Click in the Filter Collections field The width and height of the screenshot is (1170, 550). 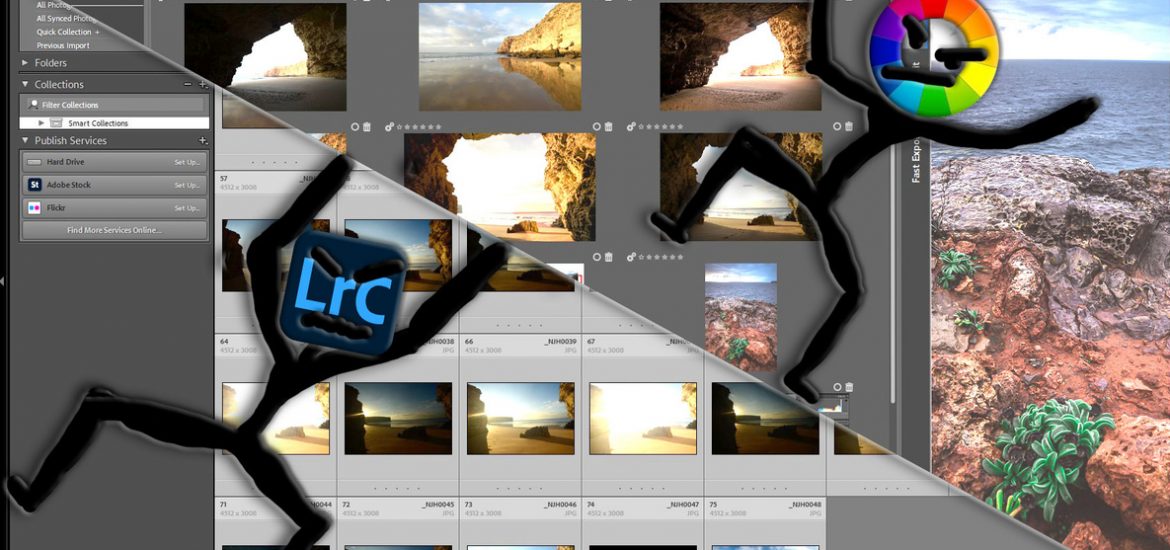[114, 104]
